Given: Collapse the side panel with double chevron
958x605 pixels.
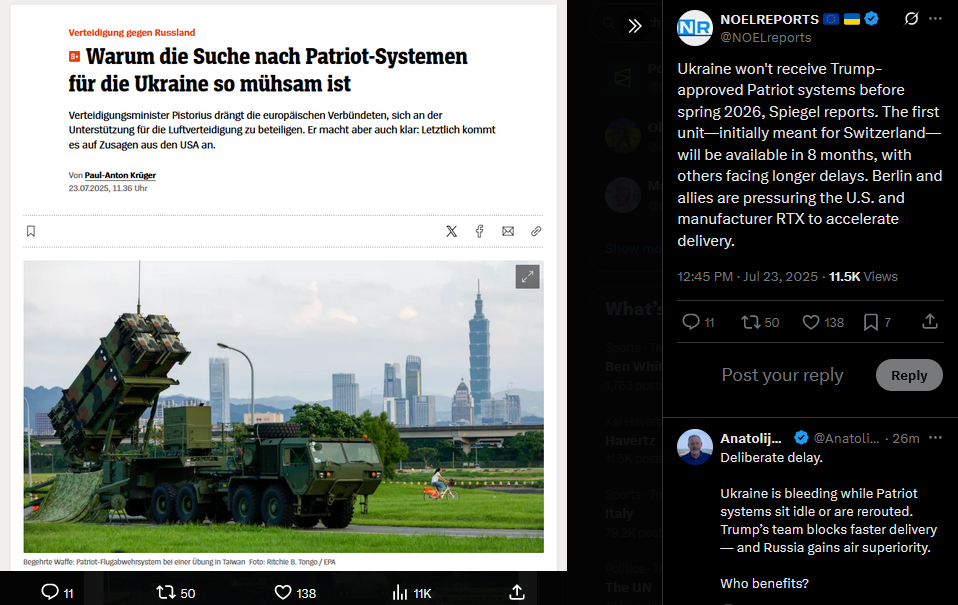Looking at the screenshot, I should [635, 26].
